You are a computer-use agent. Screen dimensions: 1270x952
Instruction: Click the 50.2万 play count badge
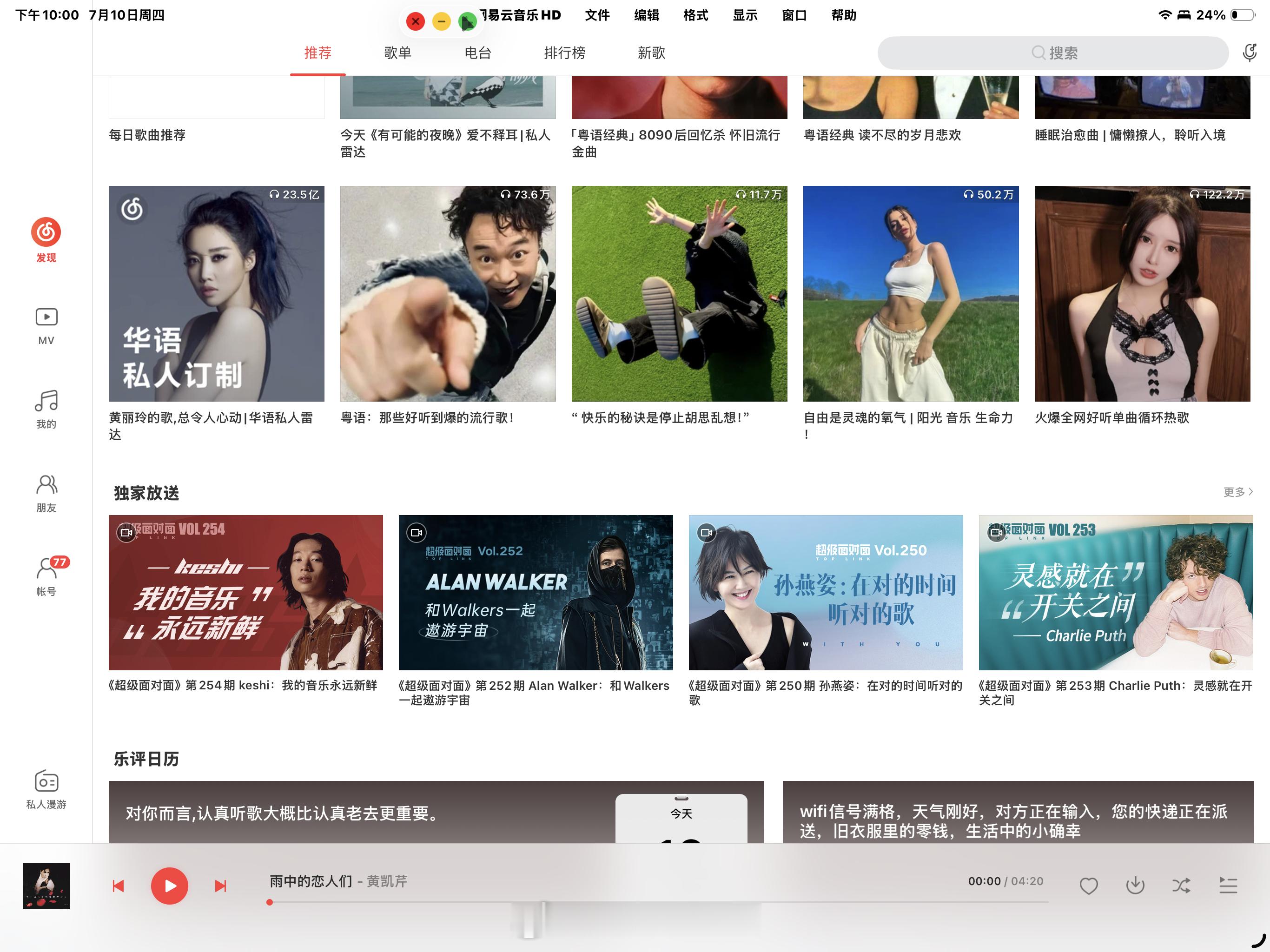pos(988,195)
